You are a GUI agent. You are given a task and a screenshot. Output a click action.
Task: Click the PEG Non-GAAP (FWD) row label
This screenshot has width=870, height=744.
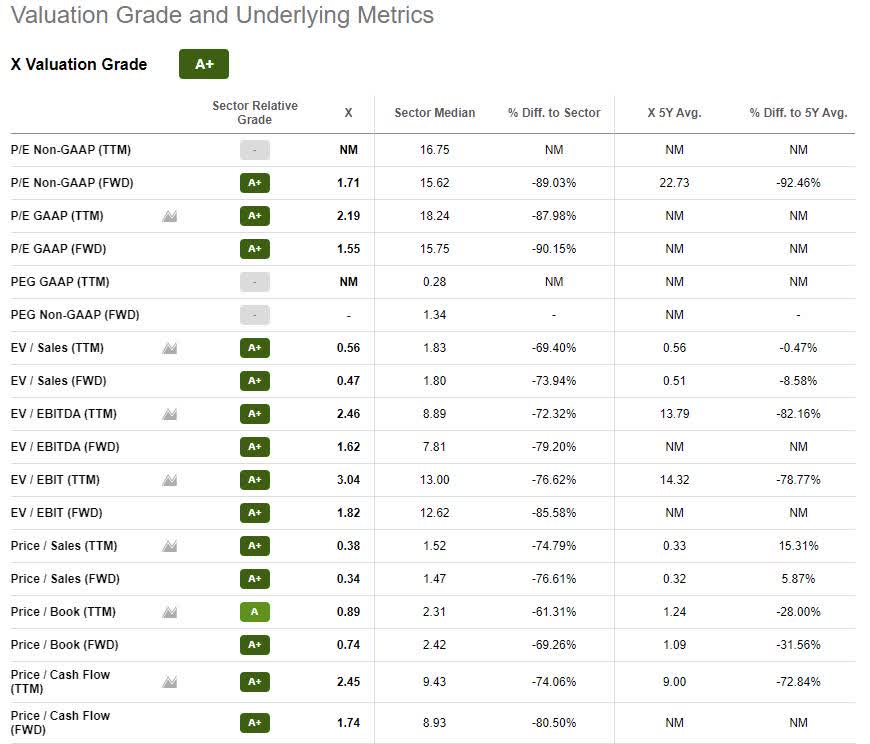[x=75, y=315]
